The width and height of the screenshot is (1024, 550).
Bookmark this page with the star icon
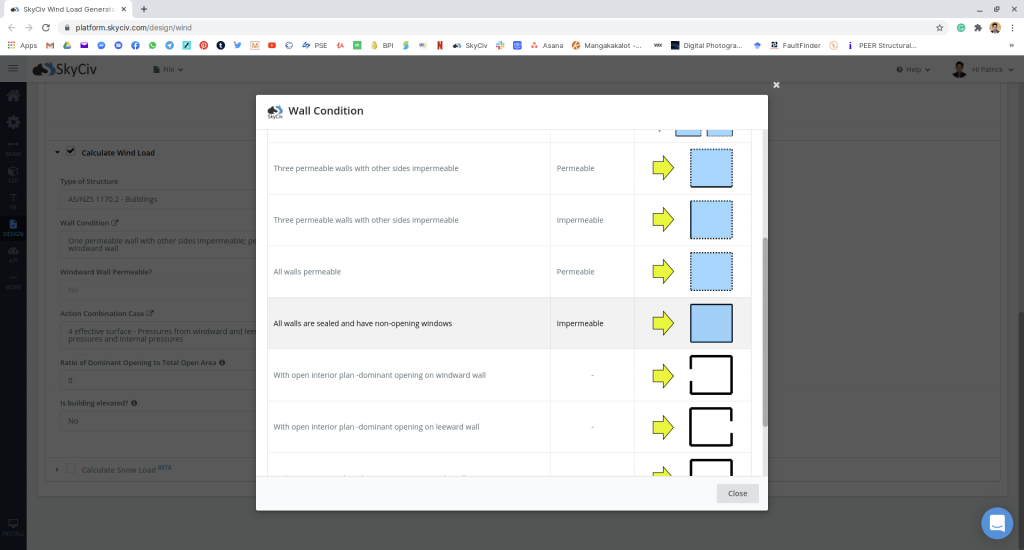coord(939,27)
